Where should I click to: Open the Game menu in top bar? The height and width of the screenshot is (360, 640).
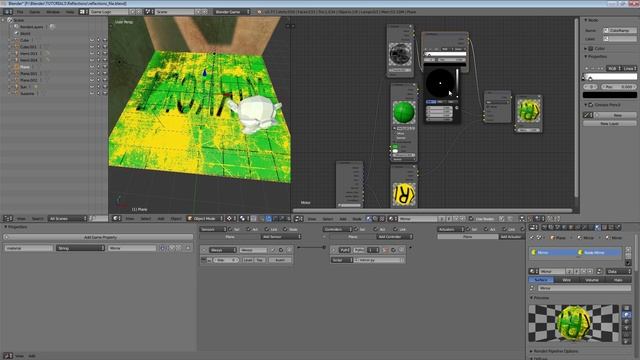click(35, 12)
